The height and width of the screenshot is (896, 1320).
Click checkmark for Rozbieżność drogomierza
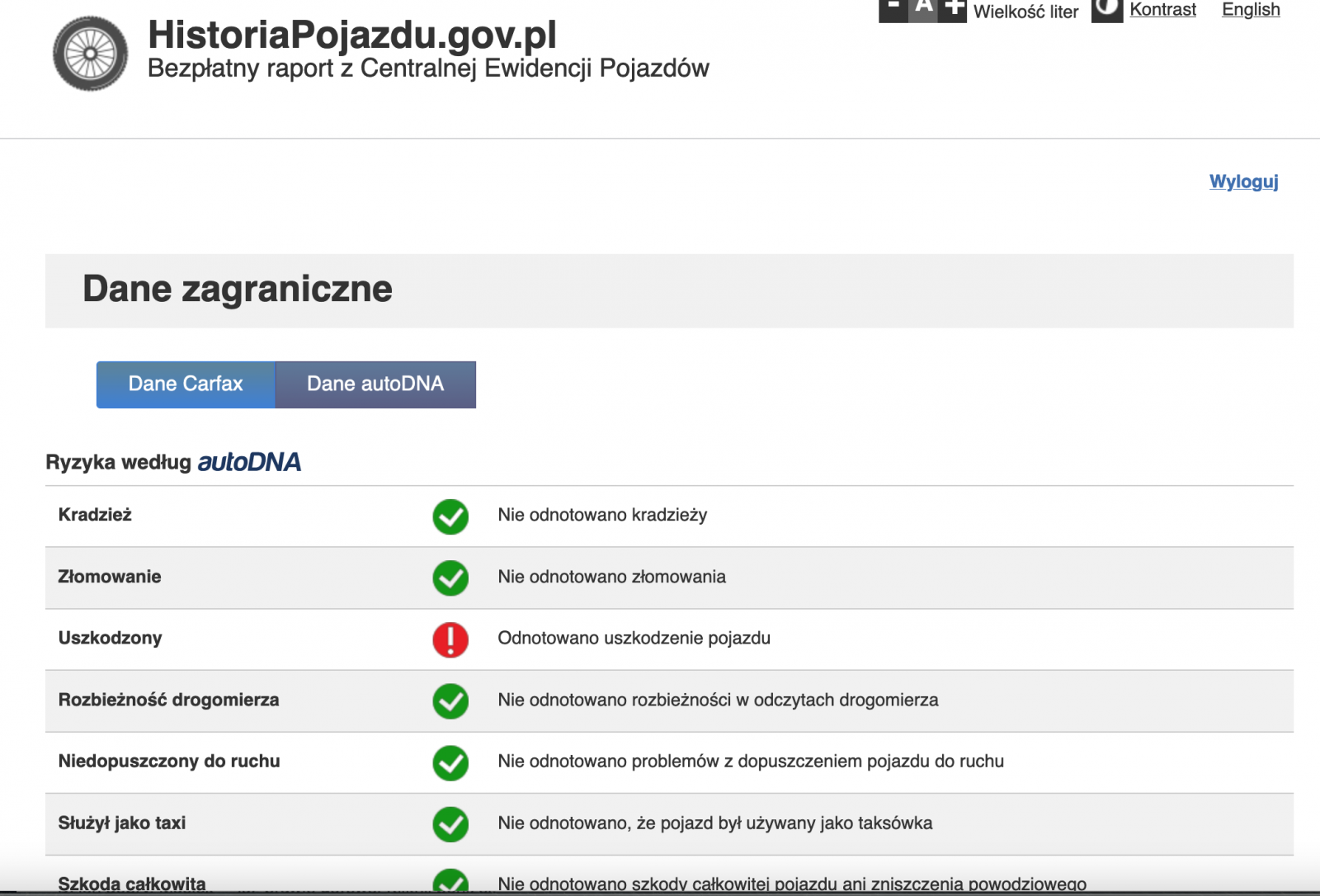click(x=450, y=701)
